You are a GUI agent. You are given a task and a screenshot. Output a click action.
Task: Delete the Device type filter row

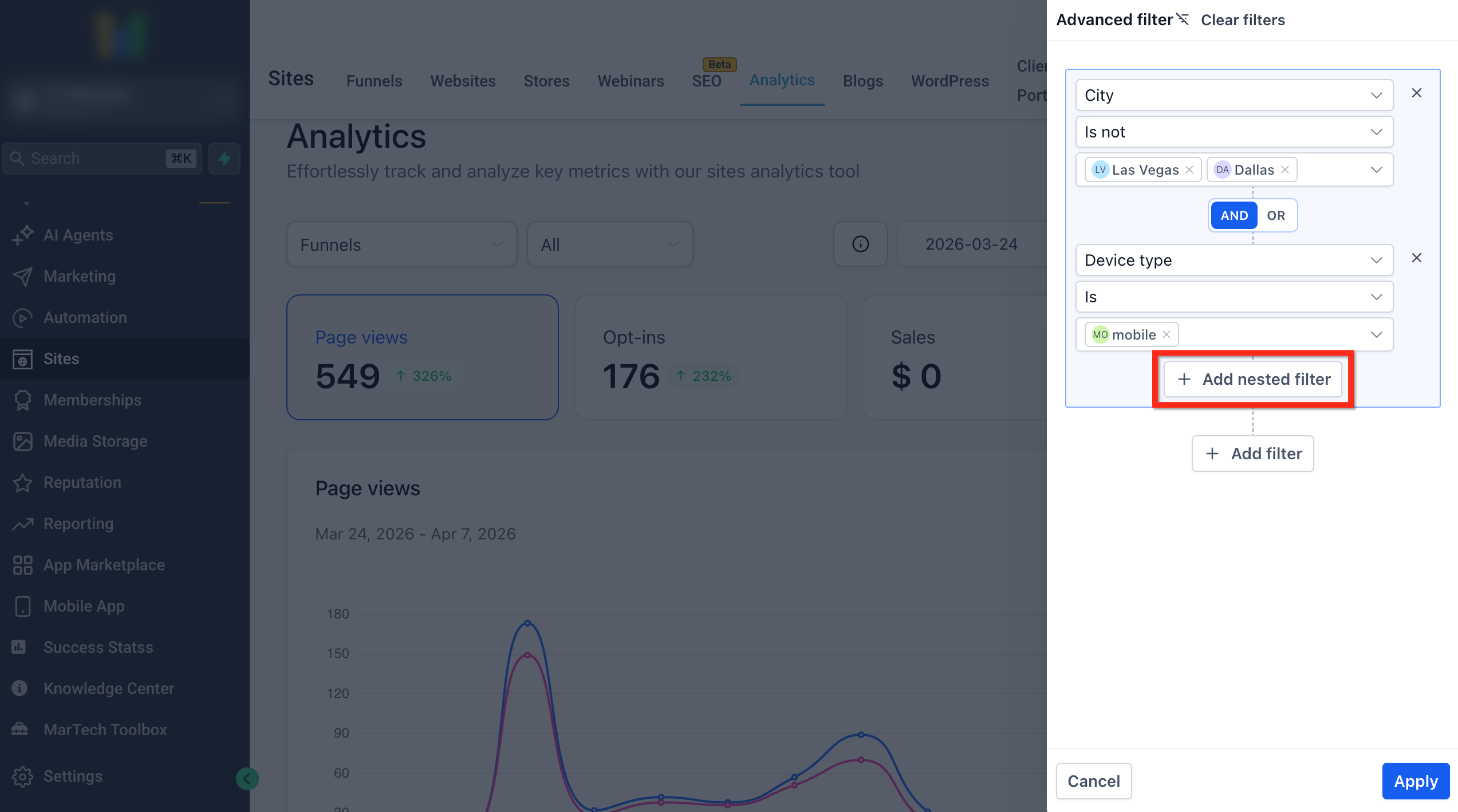(x=1416, y=258)
